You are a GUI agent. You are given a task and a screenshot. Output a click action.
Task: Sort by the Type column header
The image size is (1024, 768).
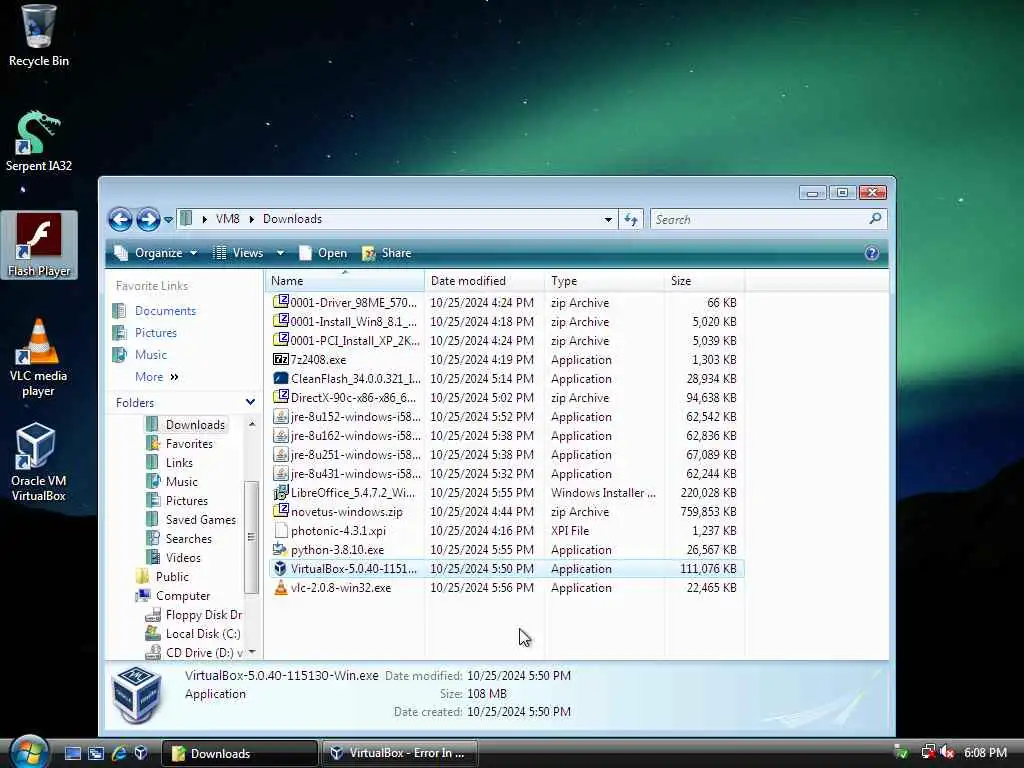point(605,281)
